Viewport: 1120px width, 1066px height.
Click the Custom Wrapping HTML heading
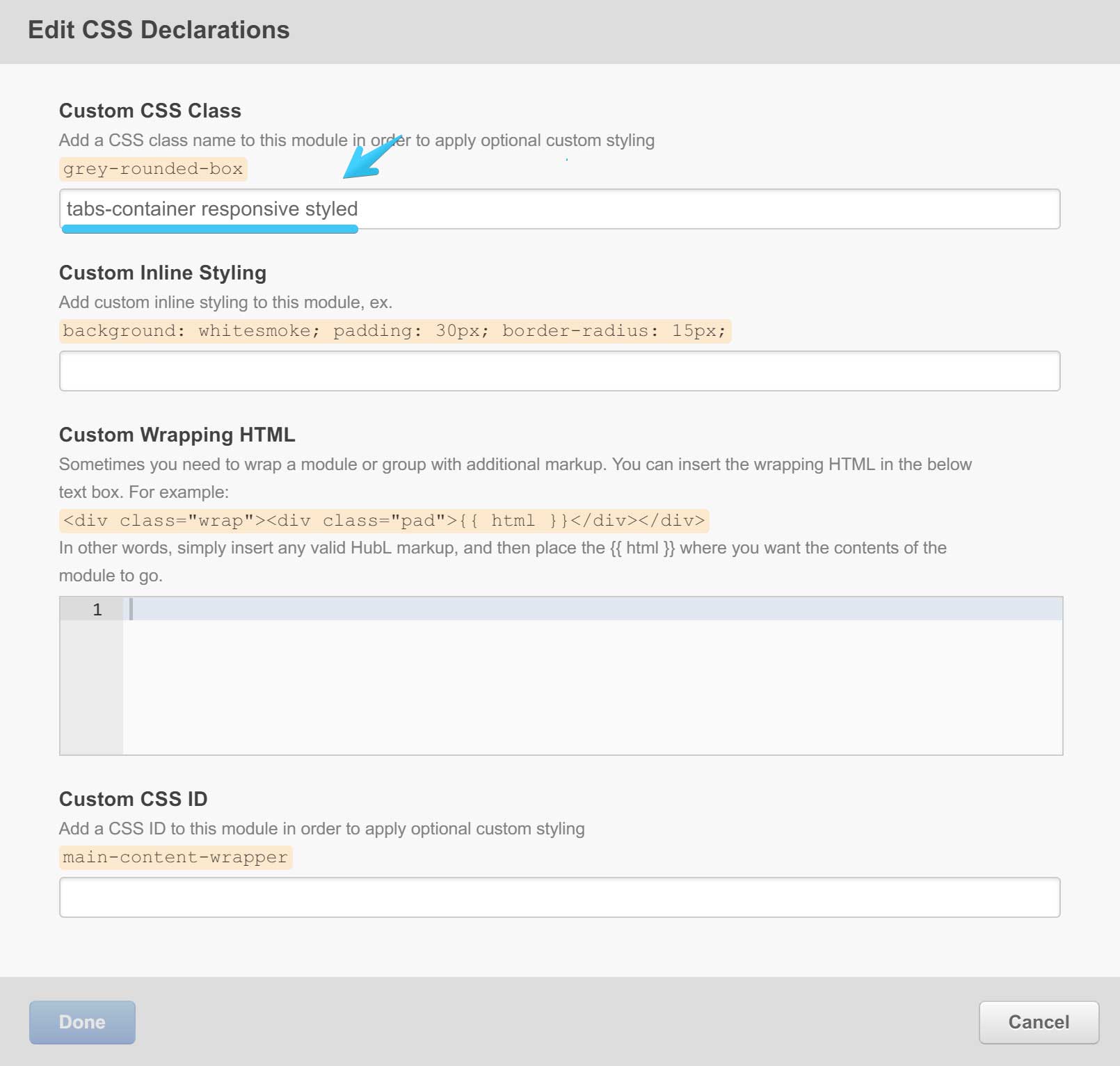click(x=177, y=435)
